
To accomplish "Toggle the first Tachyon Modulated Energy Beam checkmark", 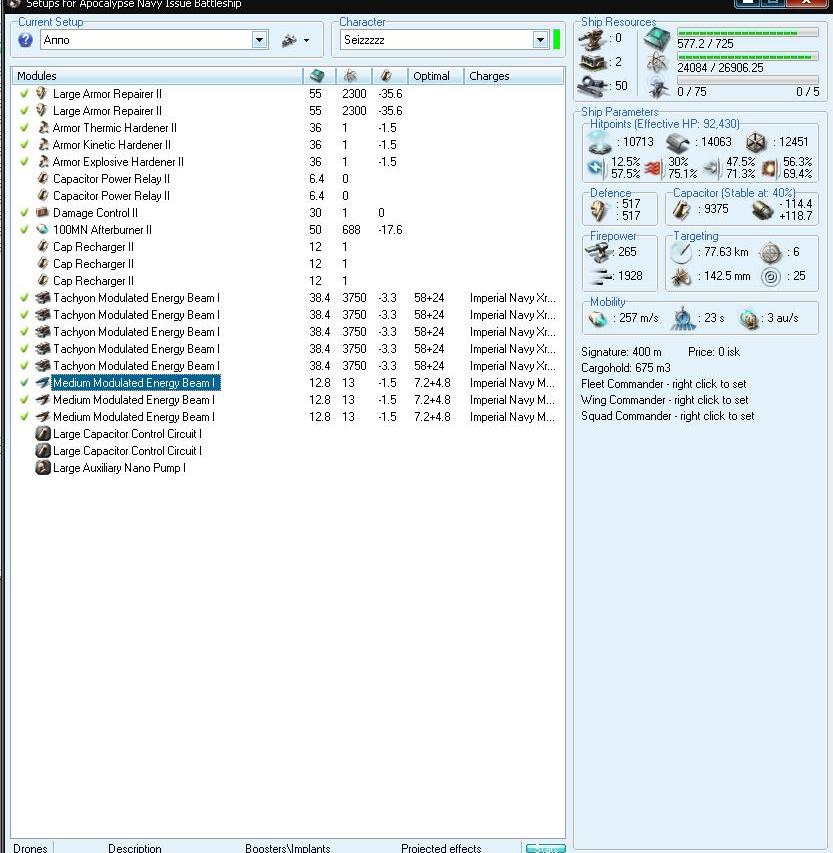I will point(24,298).
